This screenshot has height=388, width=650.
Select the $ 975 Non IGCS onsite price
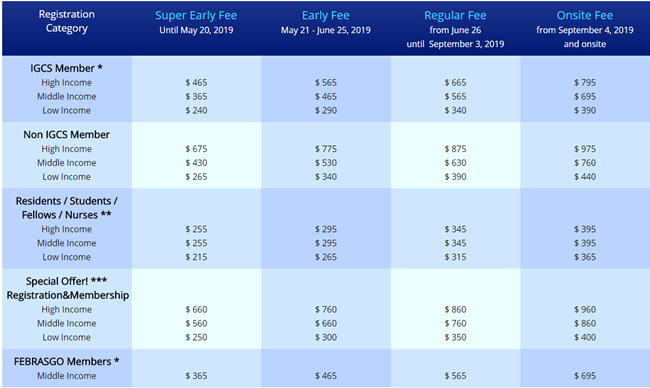pyautogui.click(x=585, y=149)
